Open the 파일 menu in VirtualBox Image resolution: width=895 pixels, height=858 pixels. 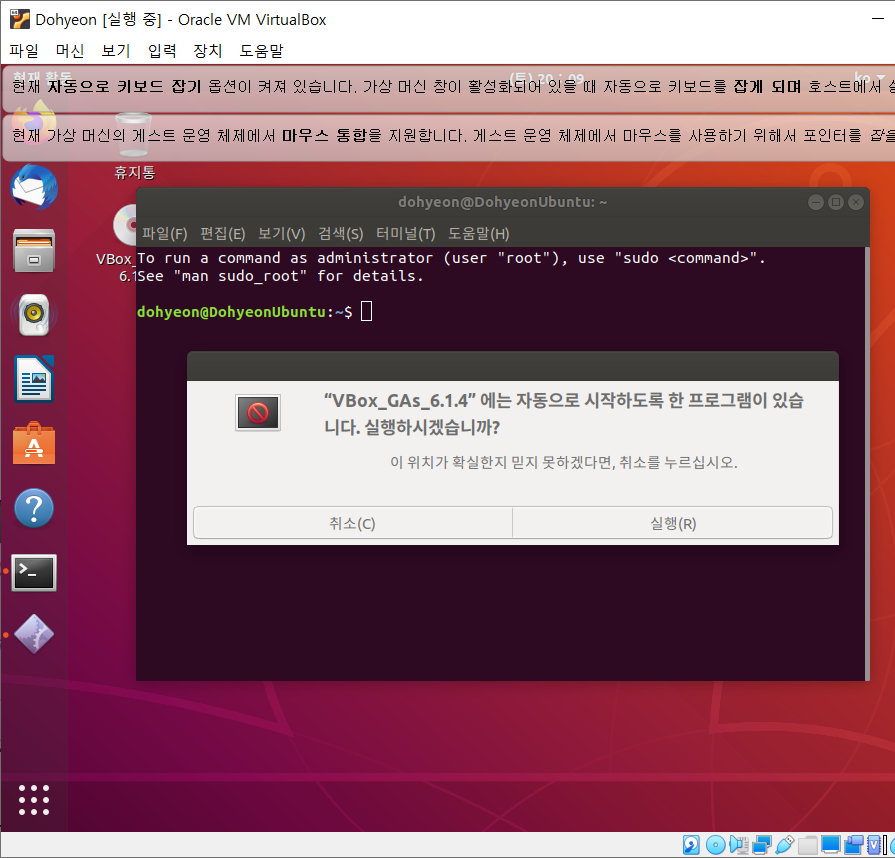coord(24,51)
